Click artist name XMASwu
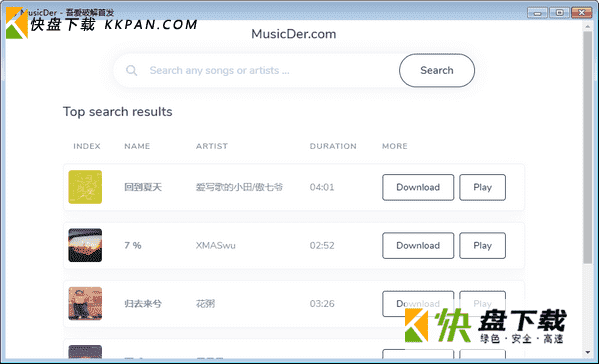This screenshot has height=364, width=599. (215, 245)
